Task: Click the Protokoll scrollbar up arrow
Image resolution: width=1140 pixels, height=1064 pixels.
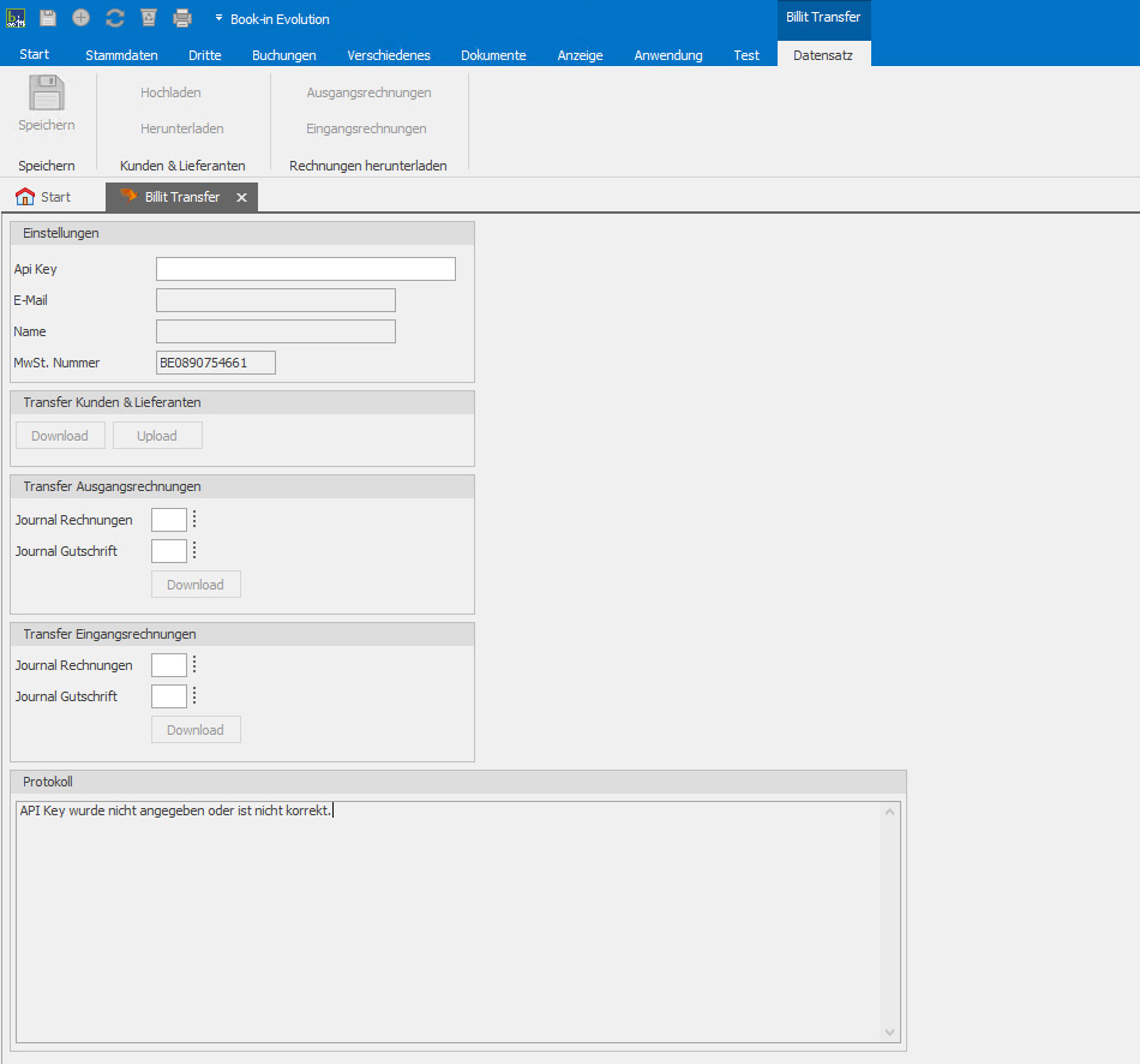Action: [x=890, y=812]
